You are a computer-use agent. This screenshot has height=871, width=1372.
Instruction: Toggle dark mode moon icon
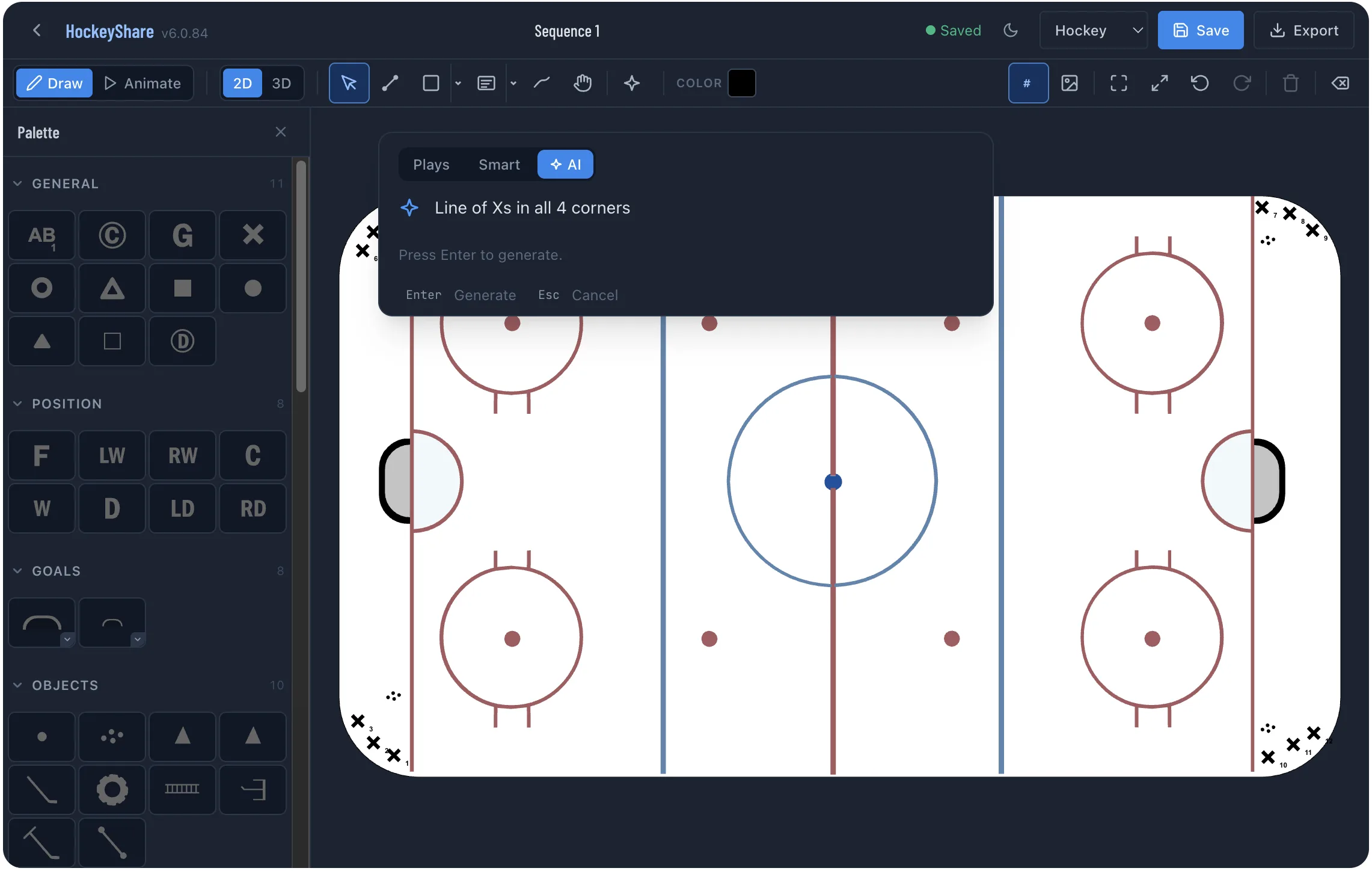(1011, 30)
